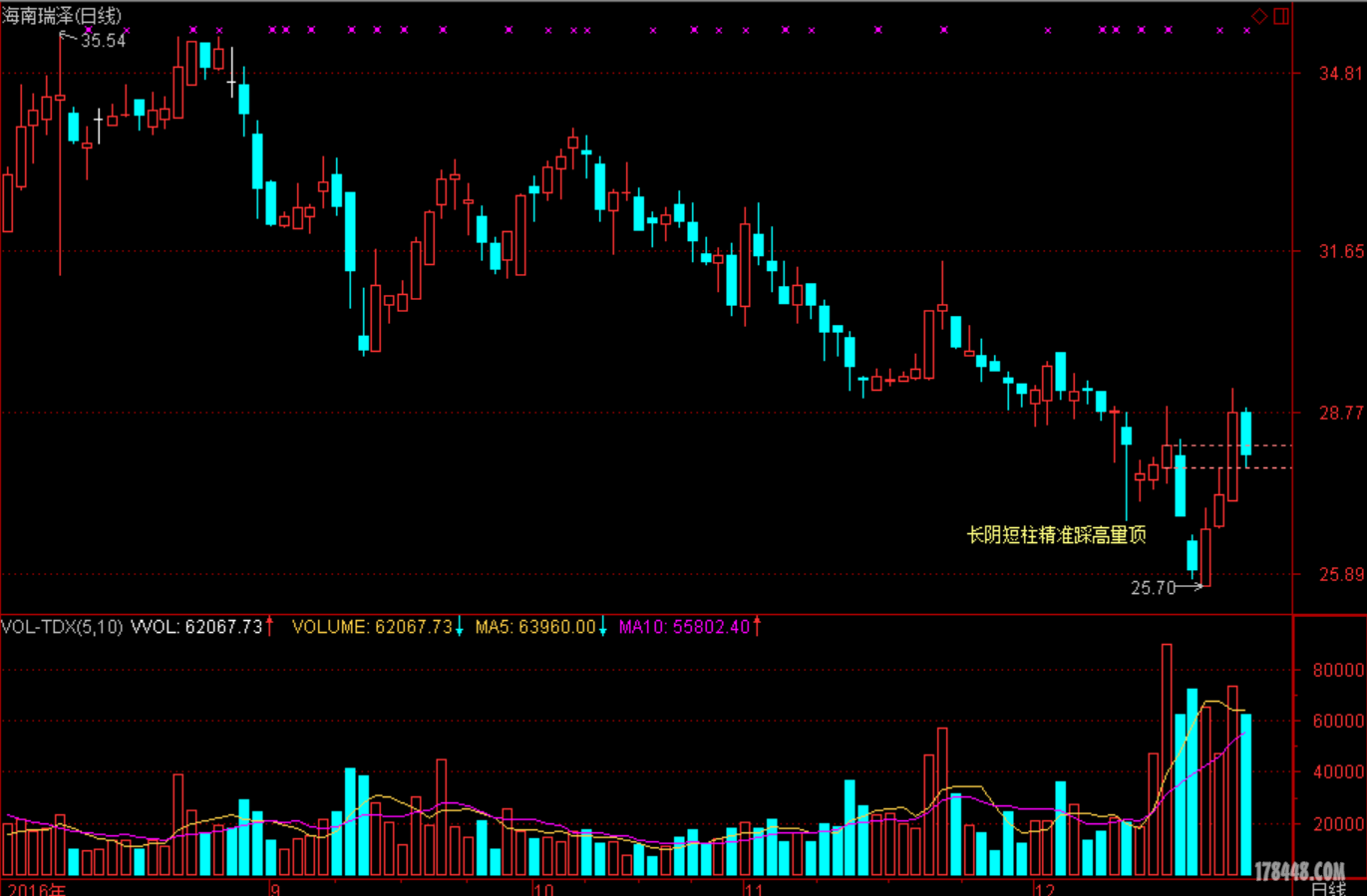Click the cyan down arrow after VOLUME value
Screen dimensions: 1367x896
459,627
